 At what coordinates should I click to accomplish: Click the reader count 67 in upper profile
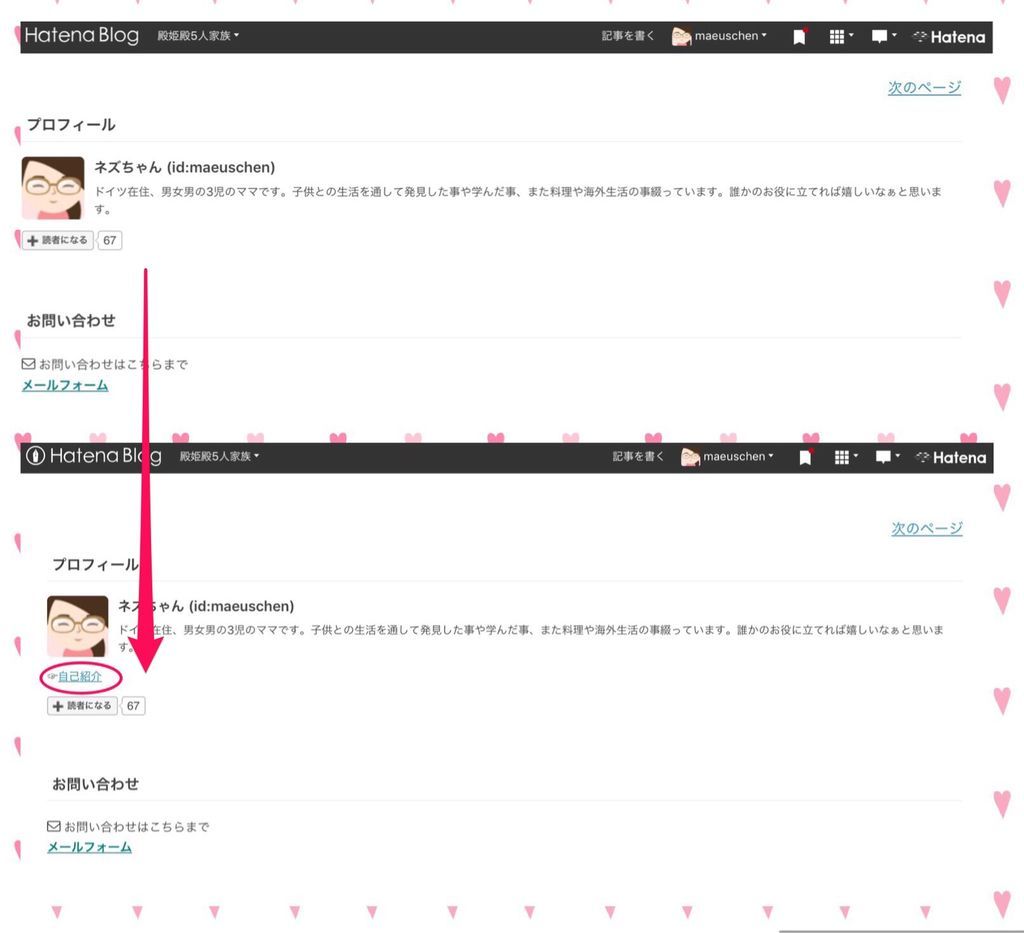pyautogui.click(x=110, y=240)
